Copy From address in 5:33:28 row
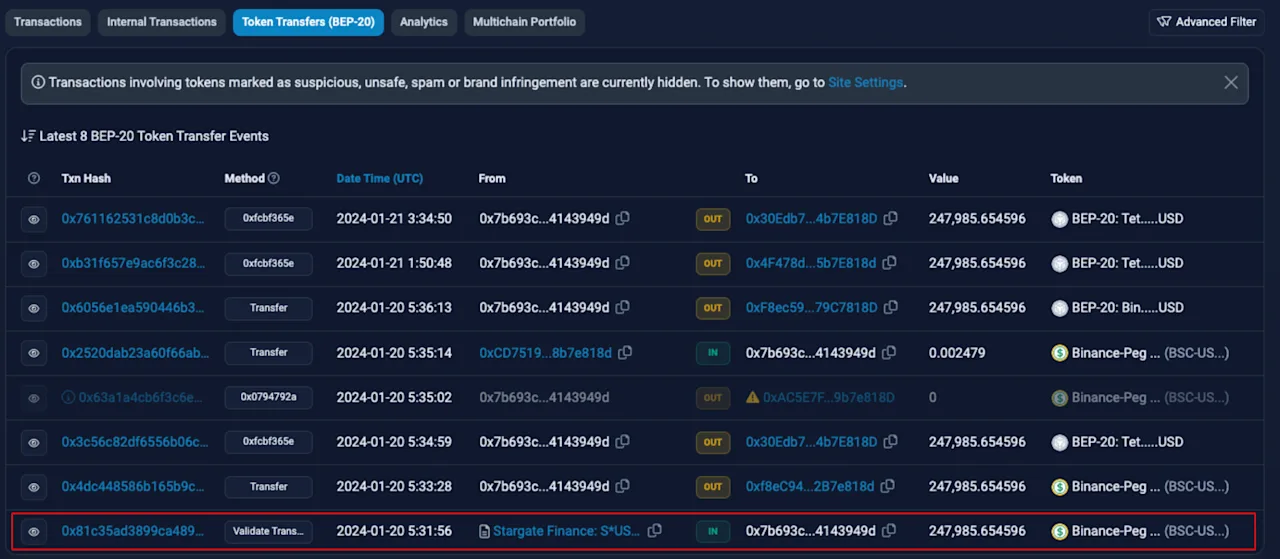The height and width of the screenshot is (559, 1280). coord(622,487)
